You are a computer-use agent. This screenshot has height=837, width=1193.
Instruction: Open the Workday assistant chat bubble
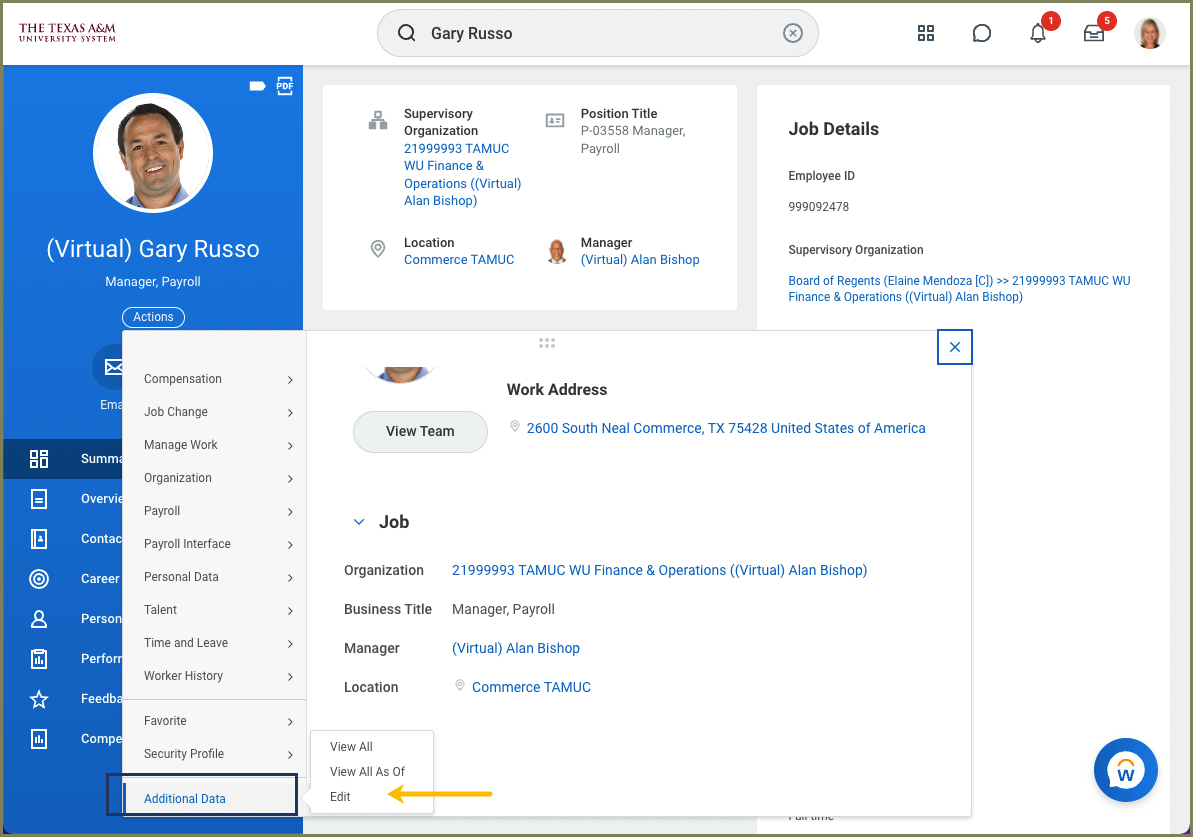tap(1125, 770)
